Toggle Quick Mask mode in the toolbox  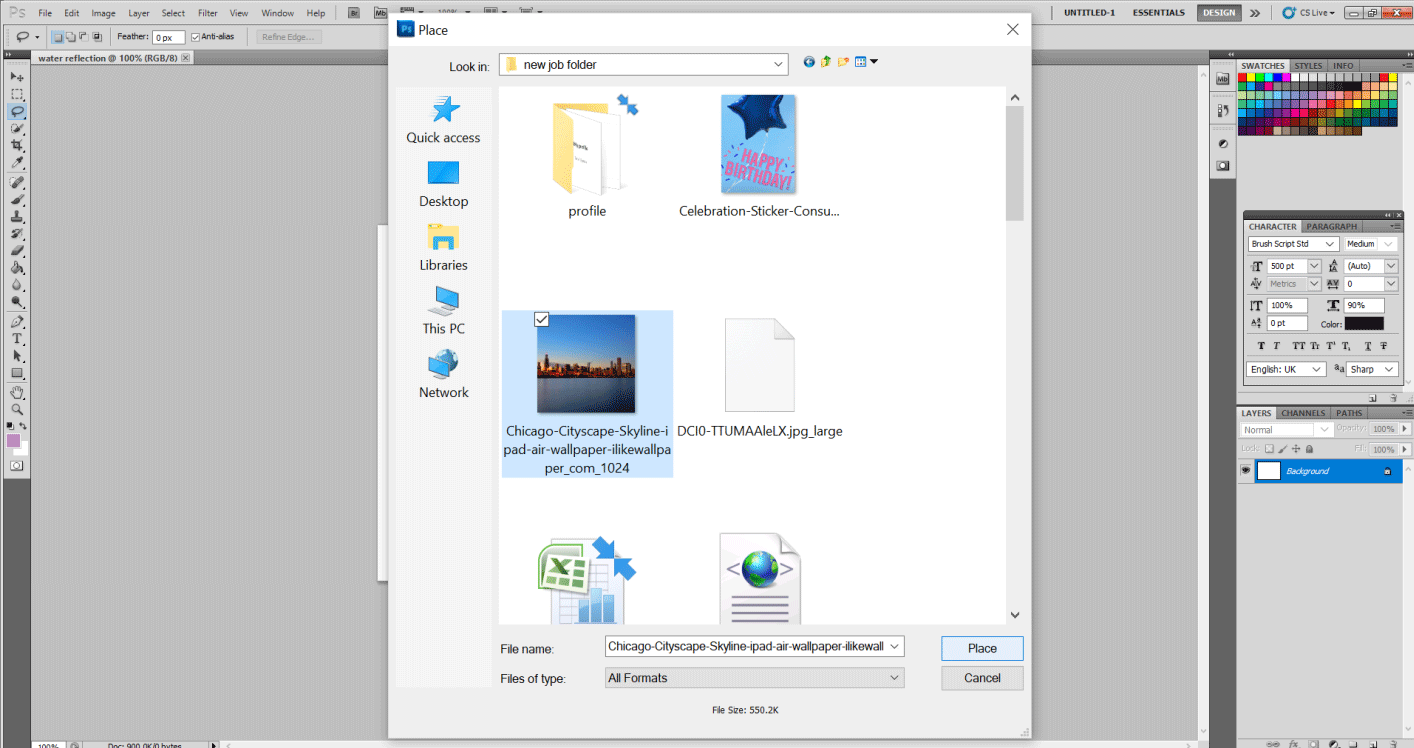pyautogui.click(x=17, y=465)
